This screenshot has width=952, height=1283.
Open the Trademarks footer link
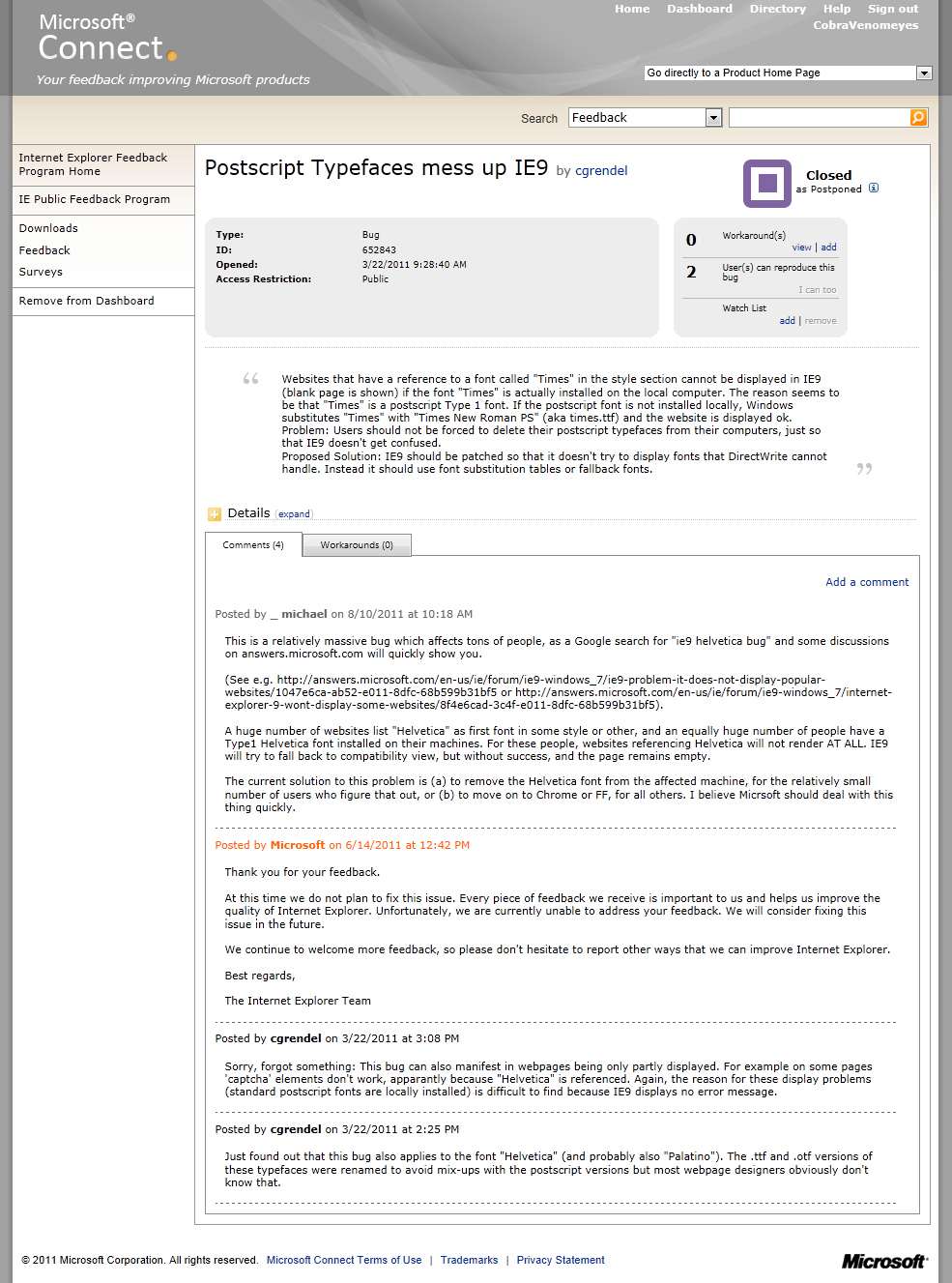(x=470, y=1260)
